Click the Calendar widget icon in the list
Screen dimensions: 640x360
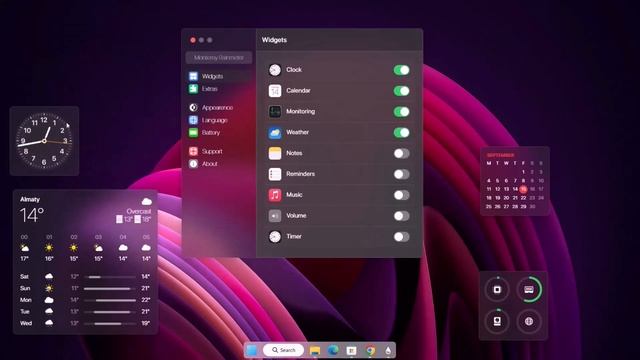pos(275,91)
